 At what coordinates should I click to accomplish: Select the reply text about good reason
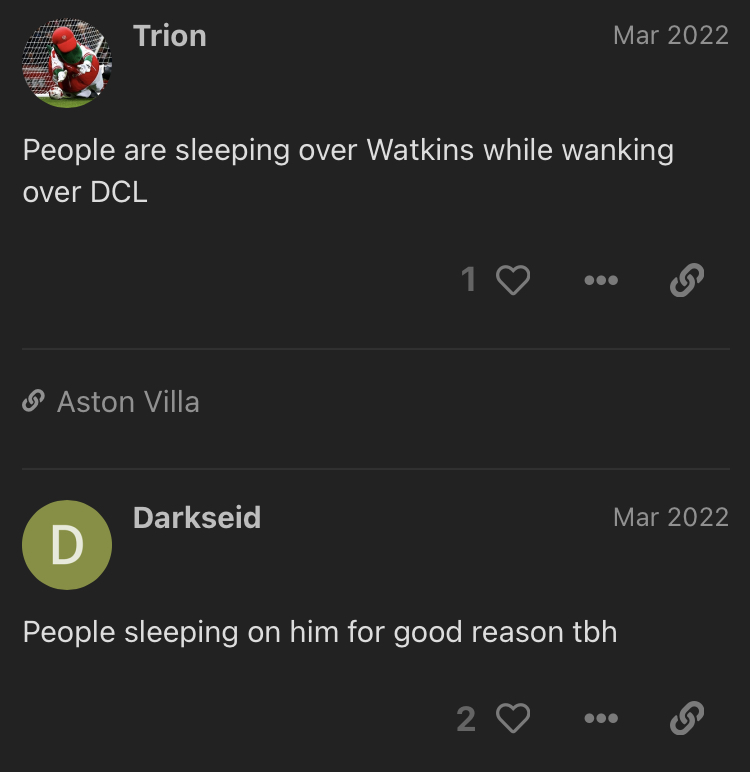(x=320, y=632)
